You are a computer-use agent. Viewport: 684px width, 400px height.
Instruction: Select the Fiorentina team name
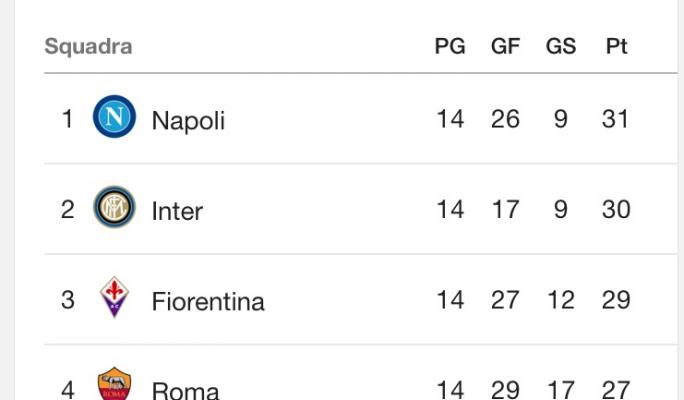pyautogui.click(x=208, y=301)
